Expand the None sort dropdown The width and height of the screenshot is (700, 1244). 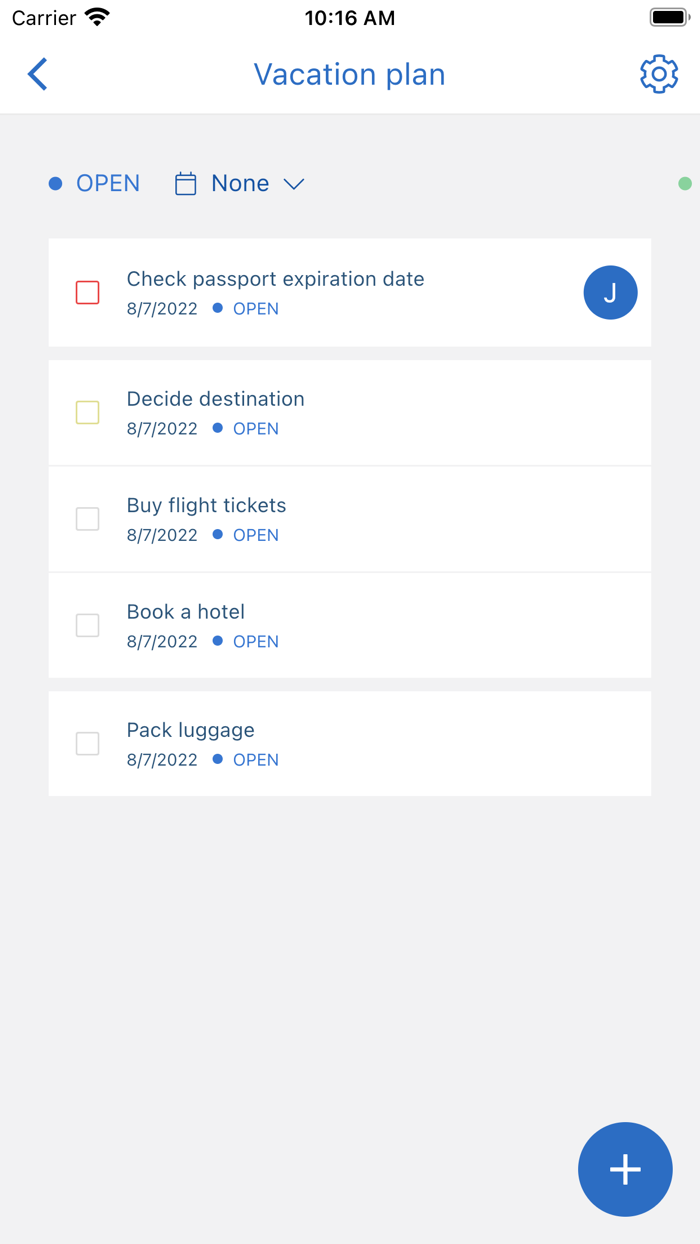pyautogui.click(x=294, y=184)
